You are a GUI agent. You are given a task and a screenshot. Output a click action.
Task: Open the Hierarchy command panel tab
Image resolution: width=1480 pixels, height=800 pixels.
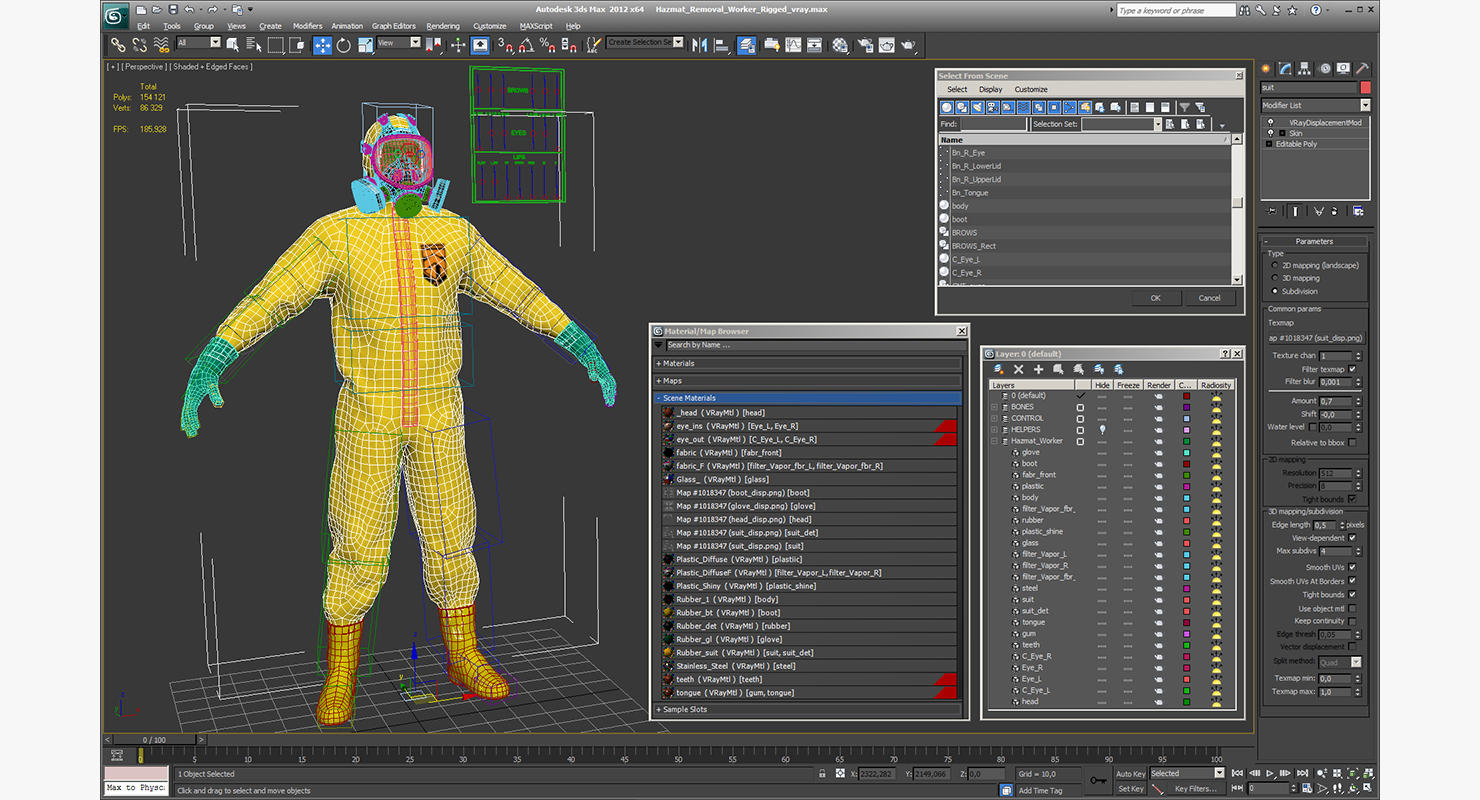(1304, 68)
